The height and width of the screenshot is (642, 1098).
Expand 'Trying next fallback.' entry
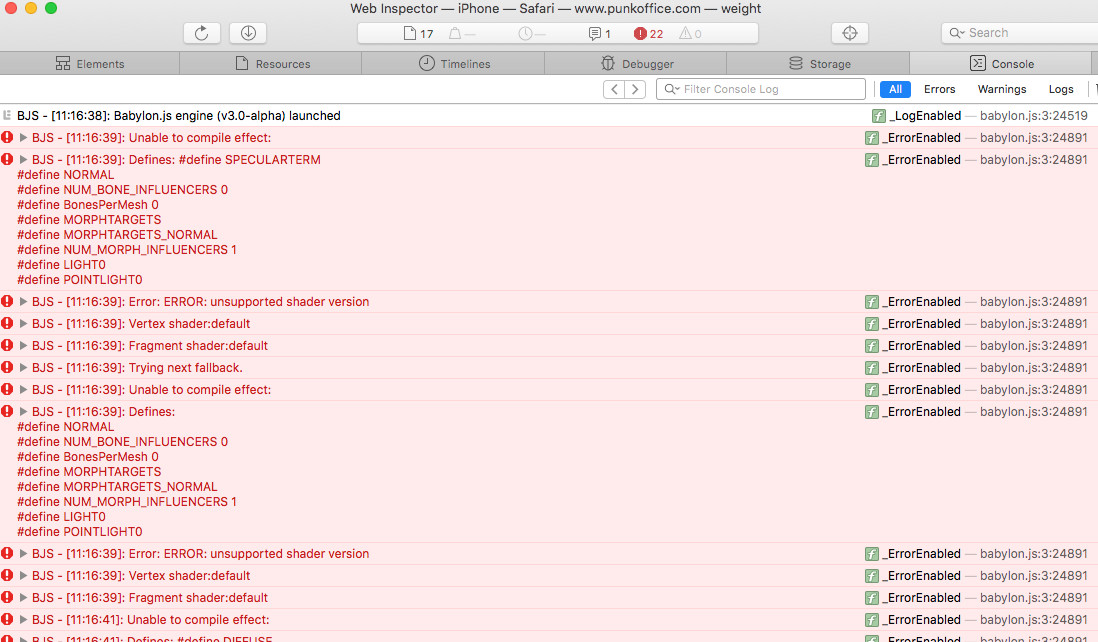(x=23, y=368)
